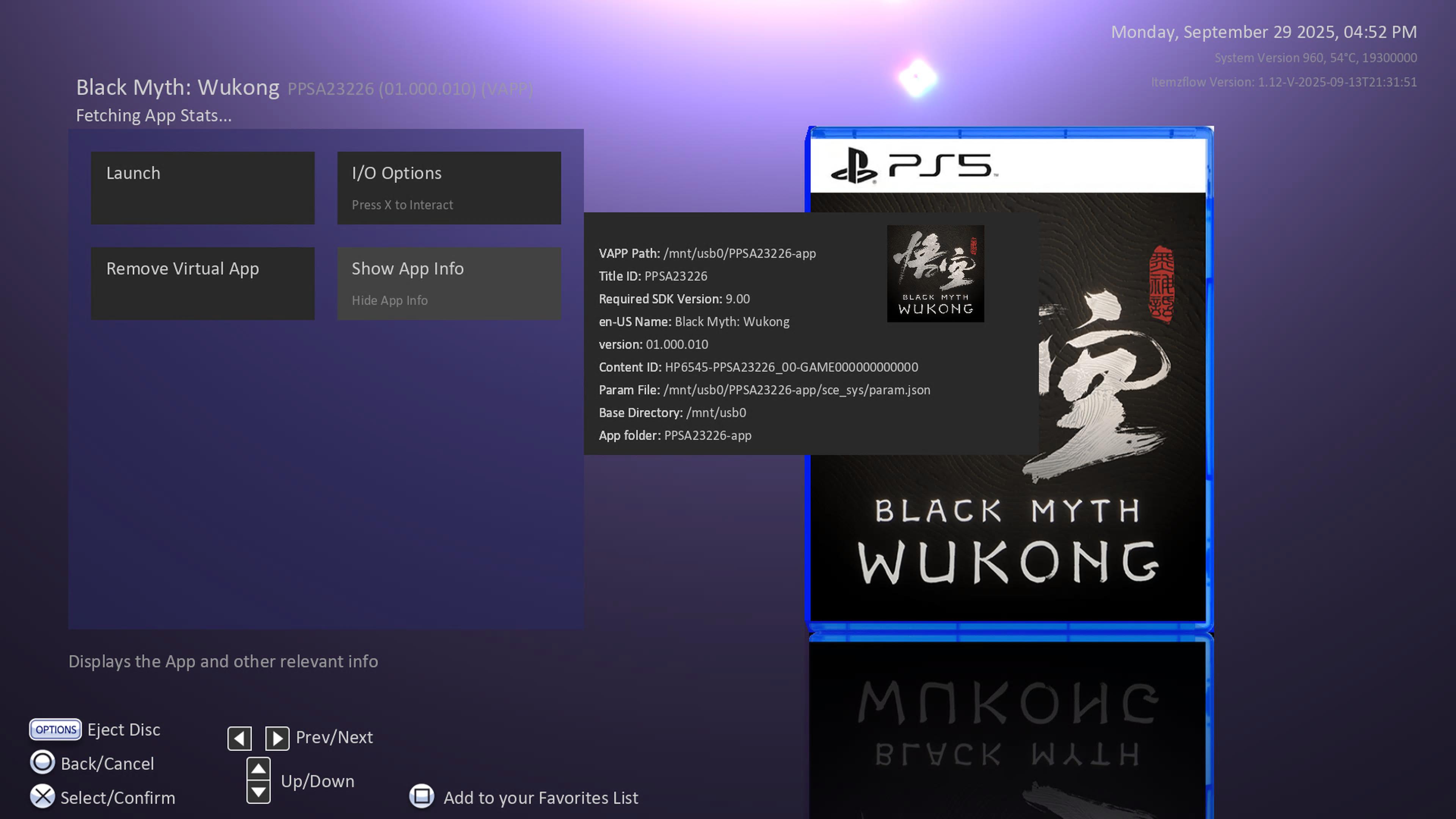Click the Eject Disc label
The image size is (1456, 819).
[x=124, y=730]
